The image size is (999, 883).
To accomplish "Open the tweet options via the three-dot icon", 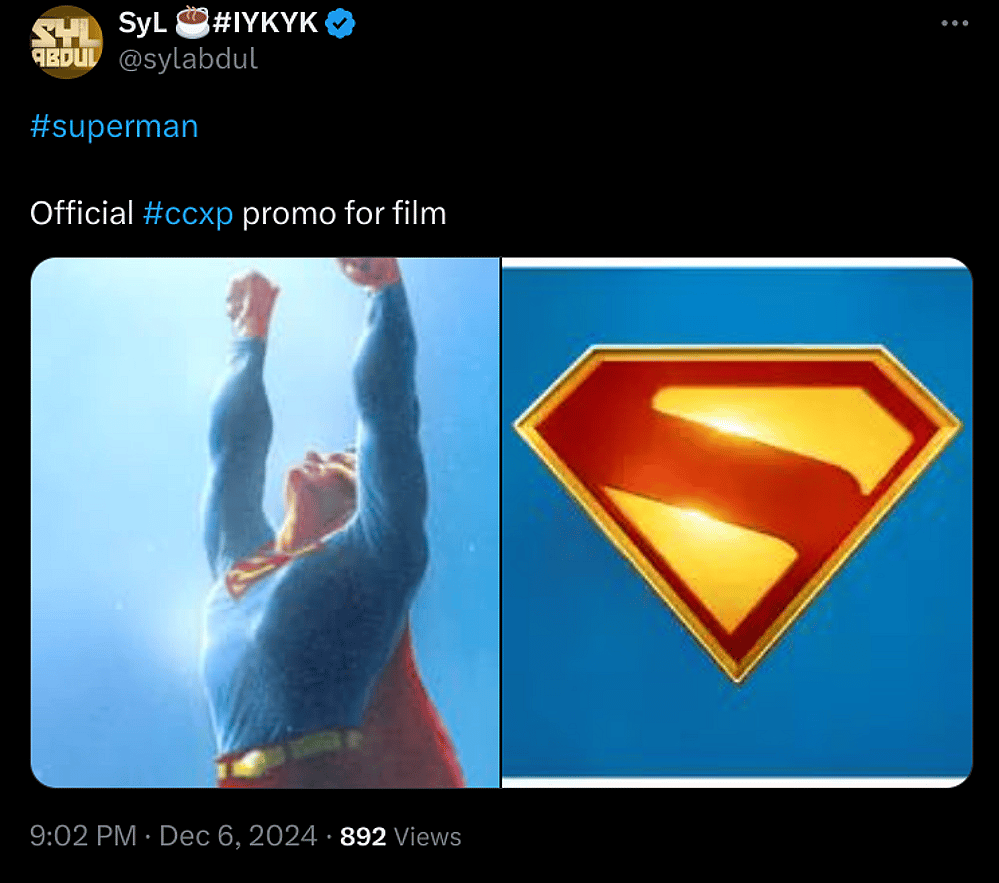I will pyautogui.click(x=952, y=24).
